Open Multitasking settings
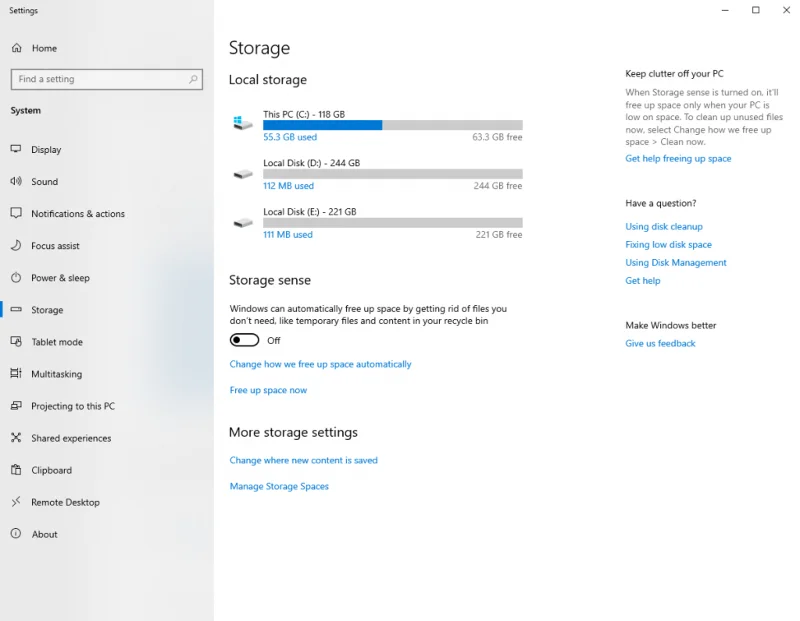This screenshot has height=621, width=800. (15, 373)
